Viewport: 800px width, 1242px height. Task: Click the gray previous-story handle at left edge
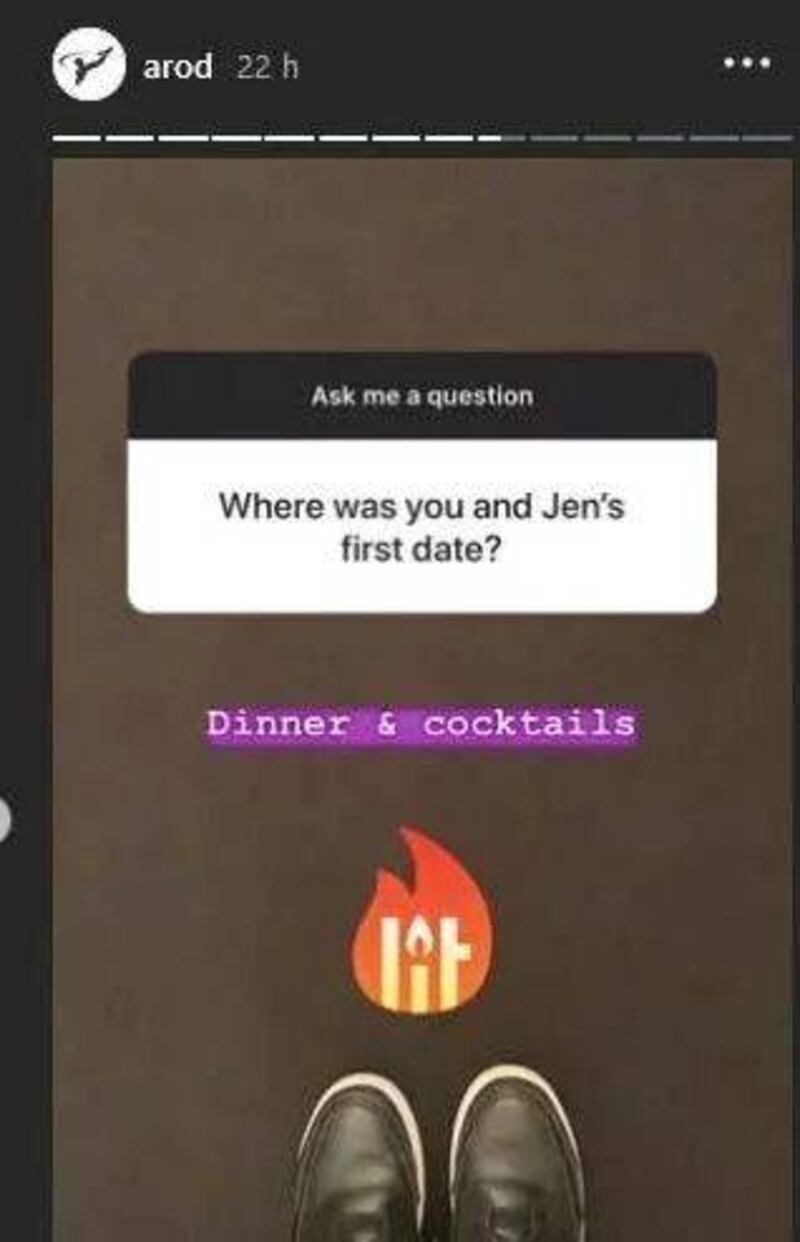[4, 820]
